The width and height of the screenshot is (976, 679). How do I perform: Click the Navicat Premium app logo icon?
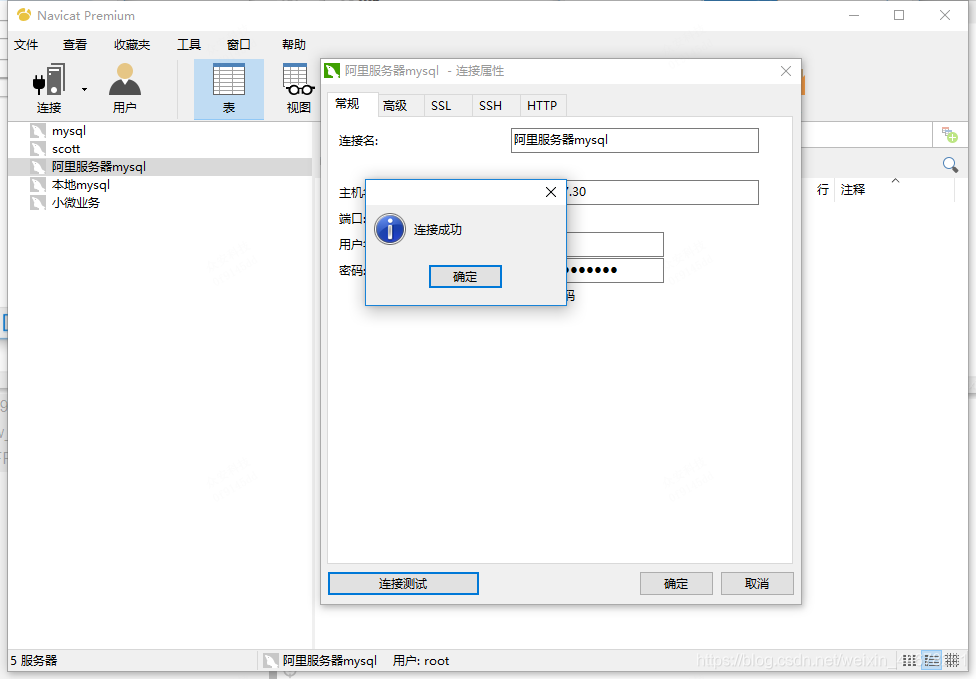(24, 15)
